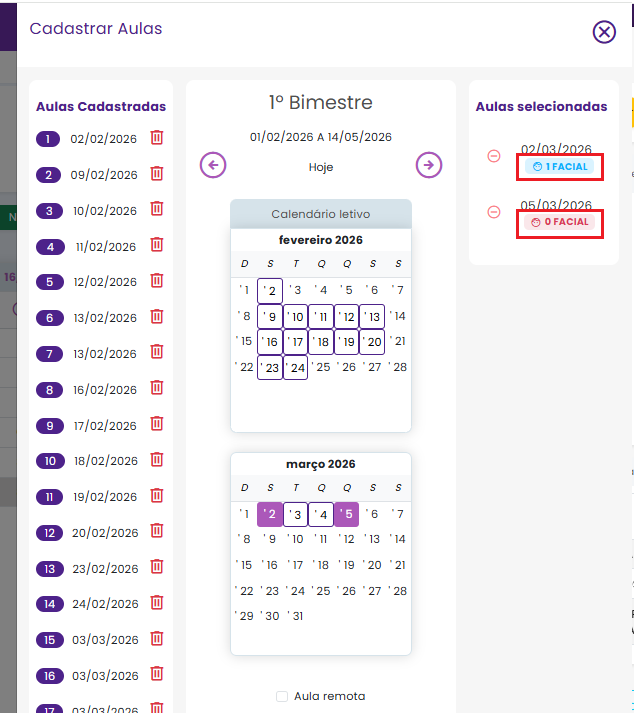Viewport: 634px width, 713px height.
Task: Trash class 14 dated 24/02/2026
Action: click(x=157, y=603)
